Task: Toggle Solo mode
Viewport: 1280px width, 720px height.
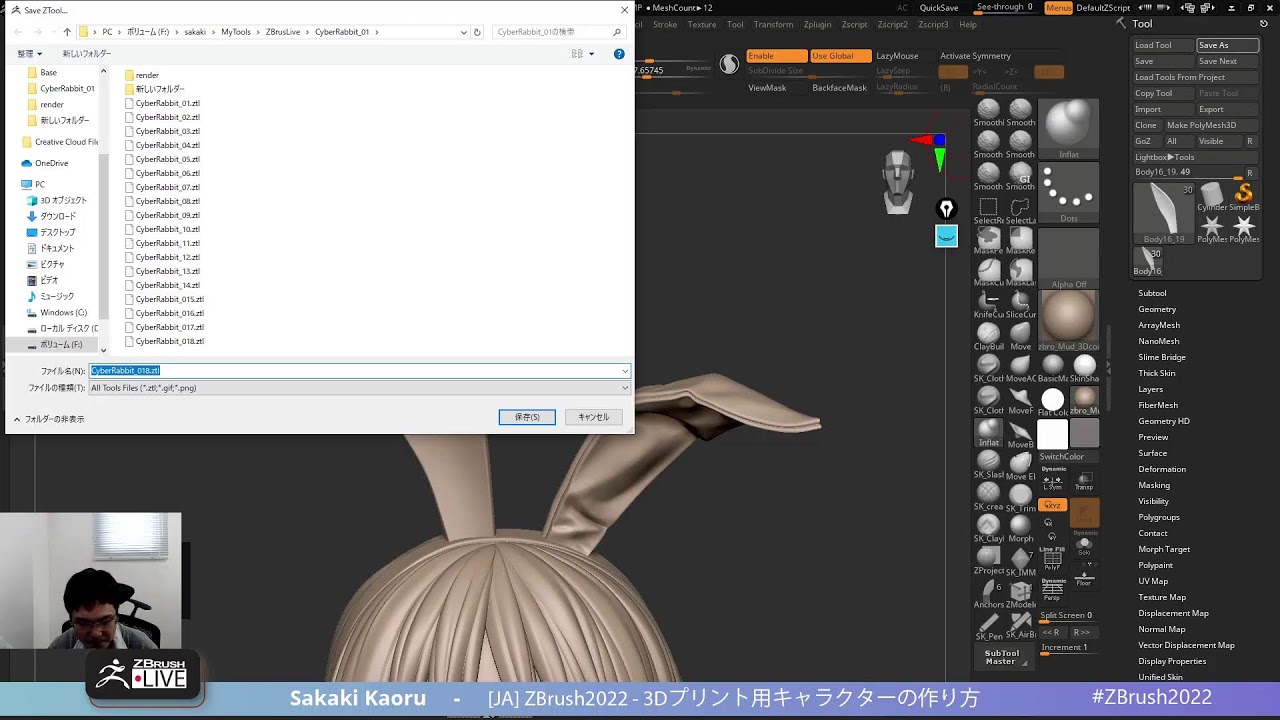Action: (x=1084, y=544)
